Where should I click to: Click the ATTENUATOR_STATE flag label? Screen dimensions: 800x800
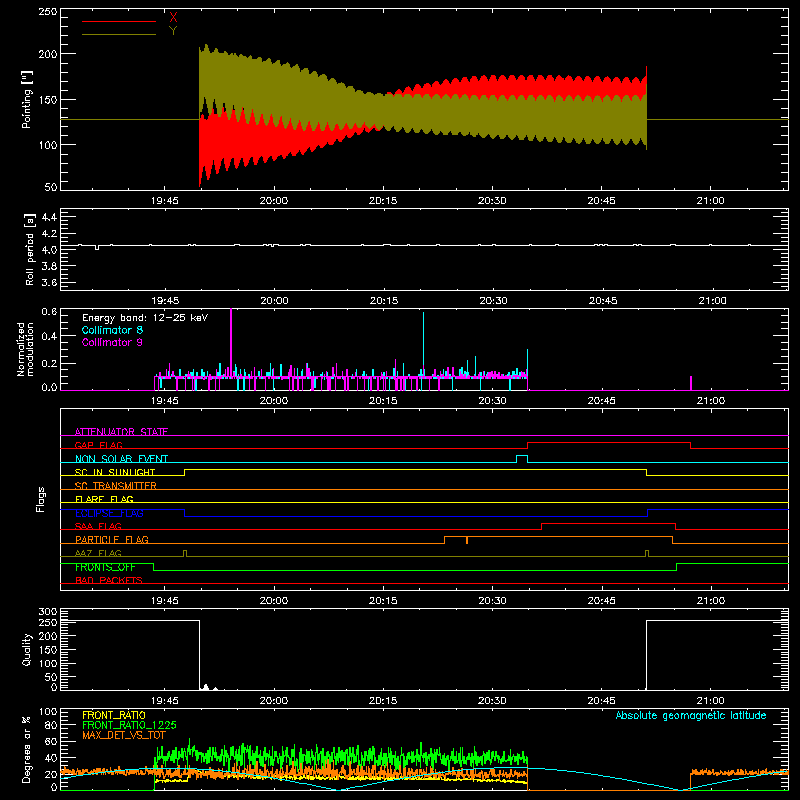[x=121, y=432]
